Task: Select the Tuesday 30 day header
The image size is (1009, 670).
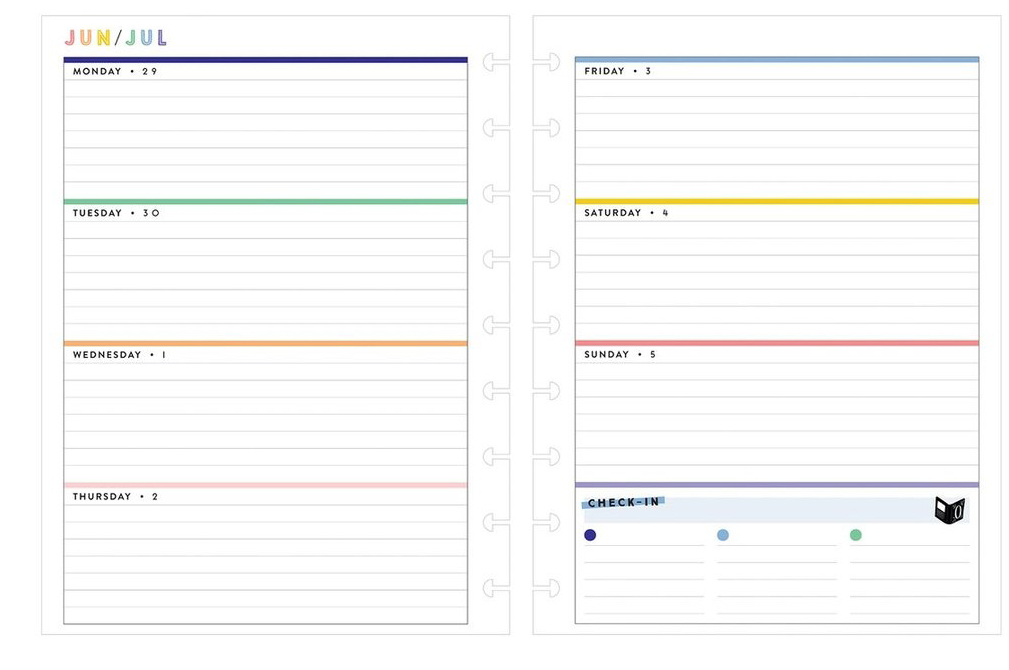Action: (116, 213)
